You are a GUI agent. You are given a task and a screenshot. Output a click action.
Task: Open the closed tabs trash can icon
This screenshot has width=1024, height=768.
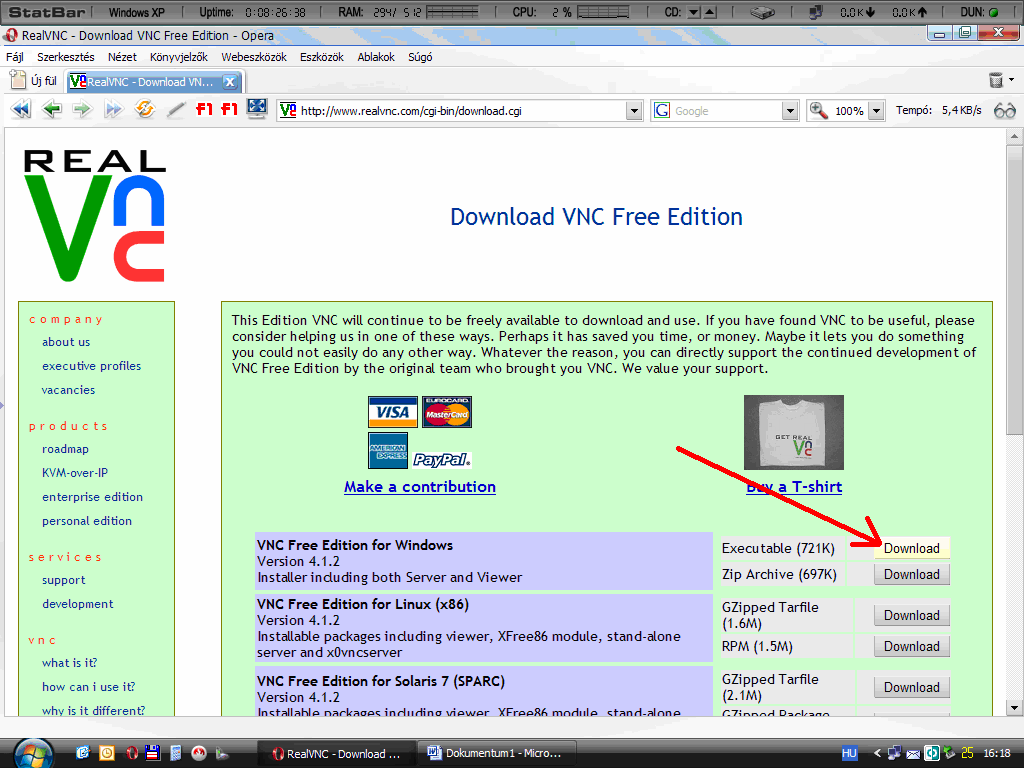(995, 80)
